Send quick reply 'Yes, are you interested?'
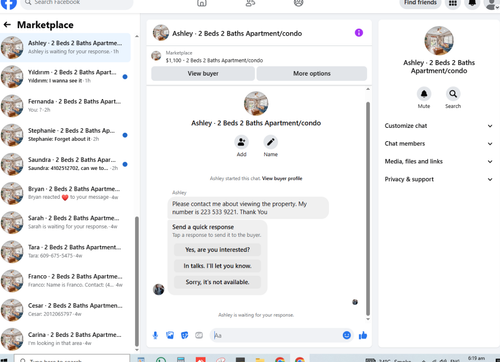Viewport: 500px width, 362px height. point(217,250)
